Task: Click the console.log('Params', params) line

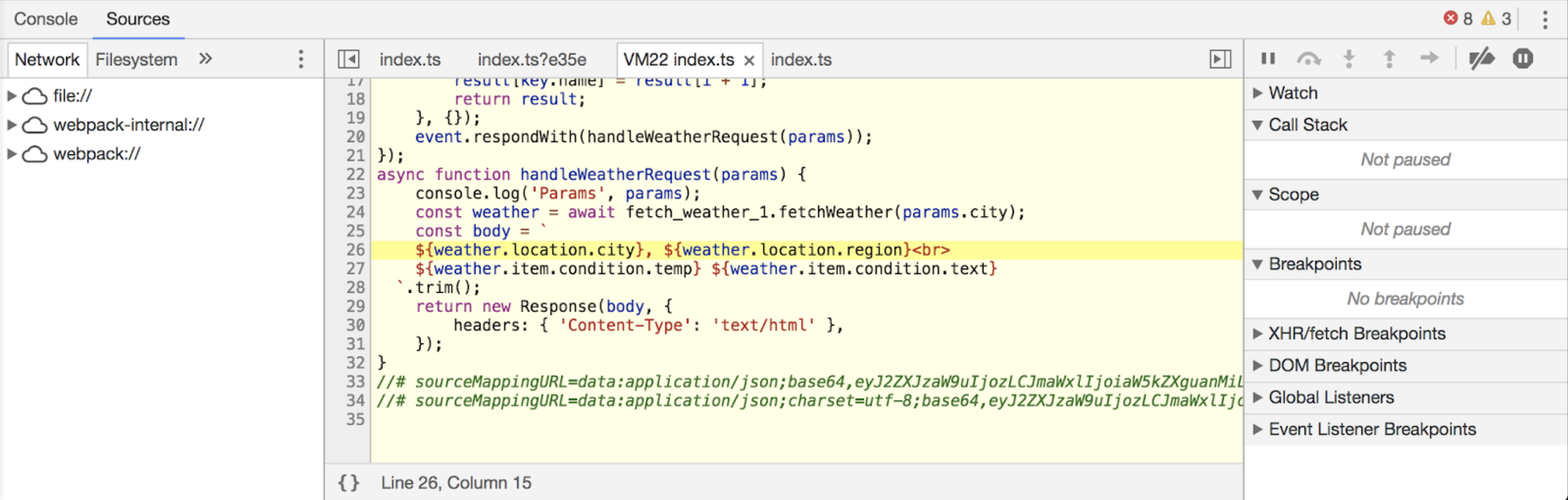Action: click(558, 193)
